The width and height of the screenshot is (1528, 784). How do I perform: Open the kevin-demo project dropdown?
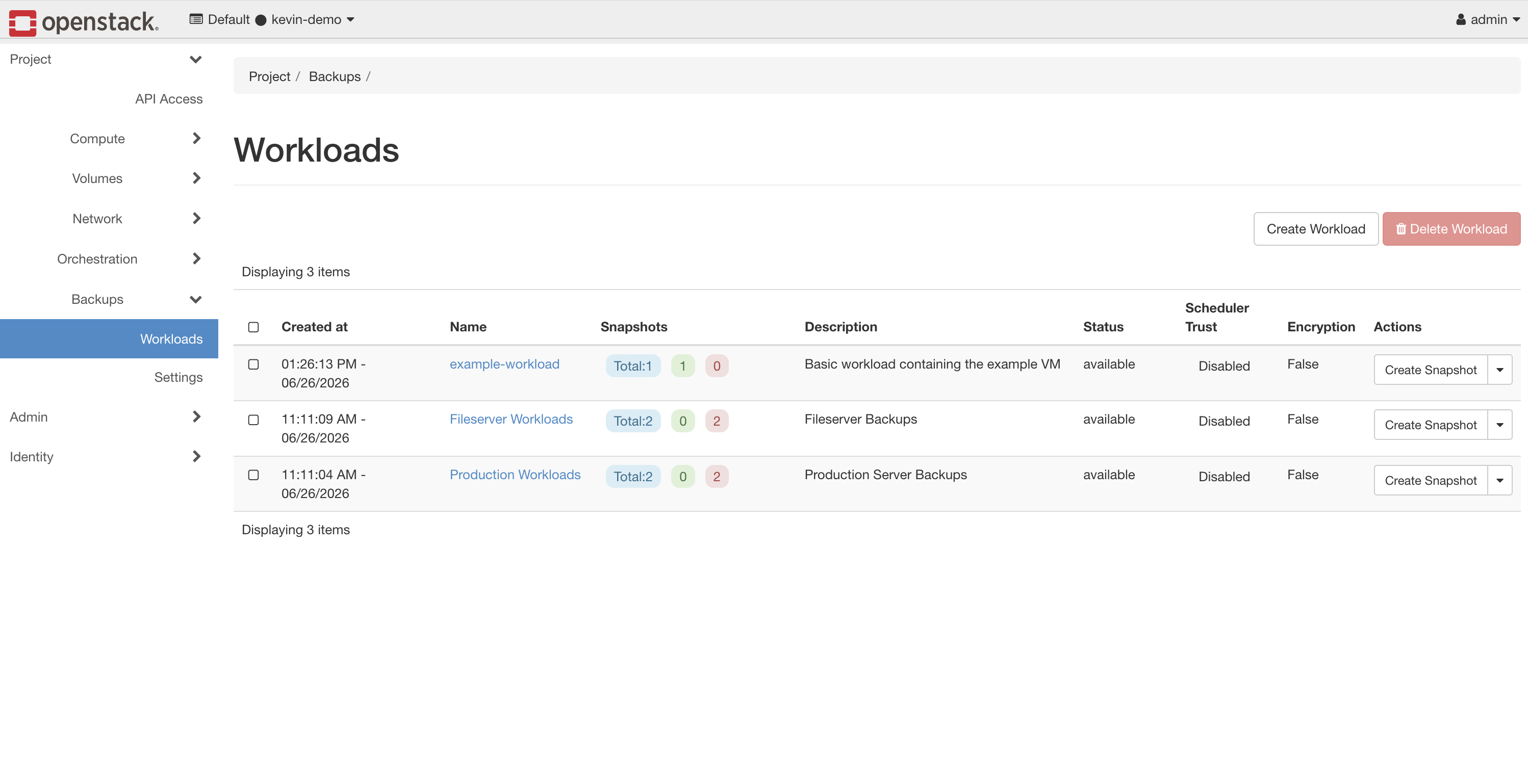(x=313, y=19)
